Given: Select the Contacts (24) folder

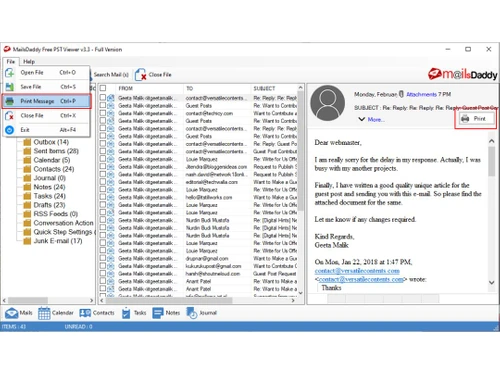Looking at the screenshot, I should point(54,169).
